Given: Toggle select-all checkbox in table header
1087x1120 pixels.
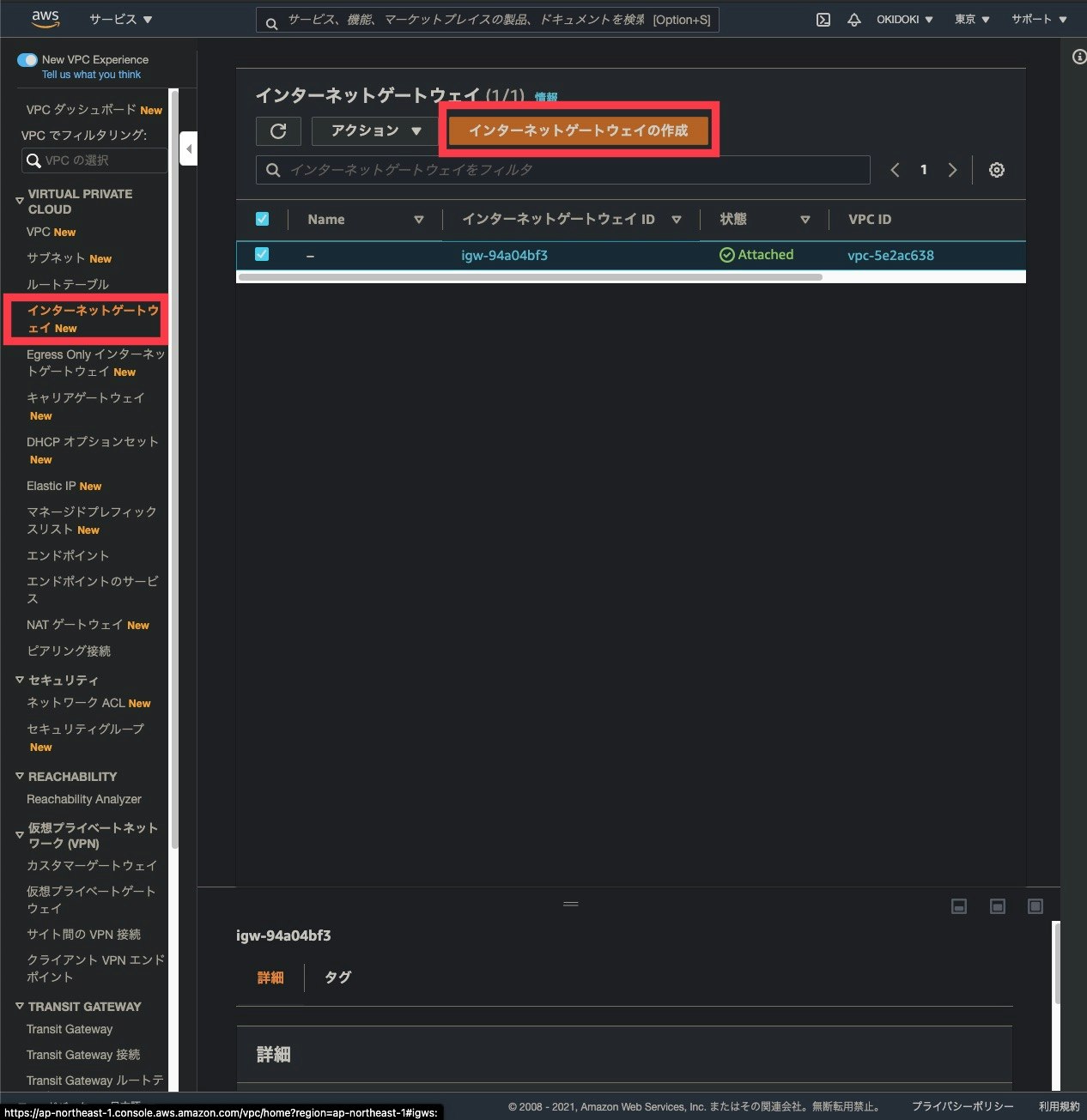Looking at the screenshot, I should (262, 219).
